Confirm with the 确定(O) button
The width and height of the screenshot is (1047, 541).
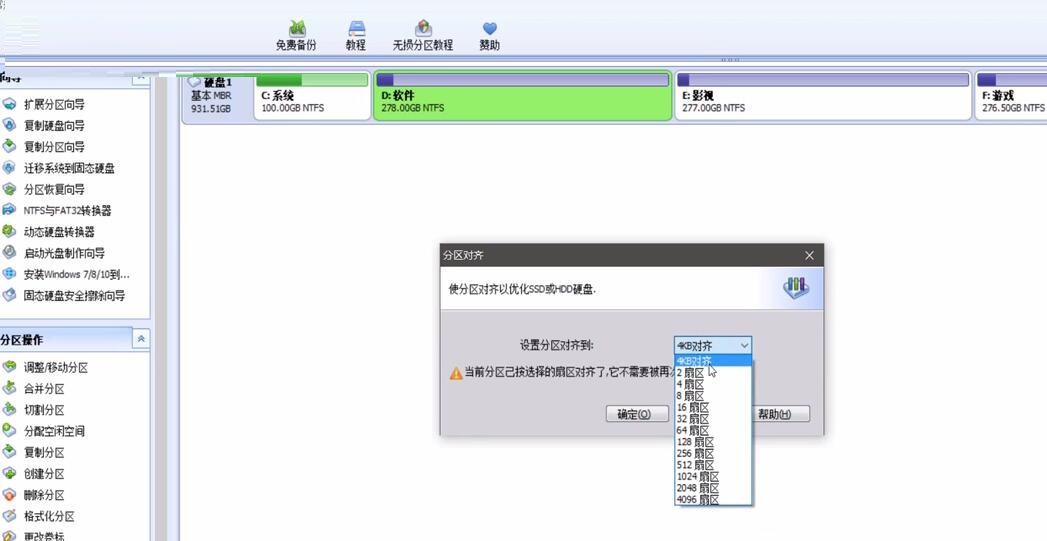pyautogui.click(x=637, y=414)
